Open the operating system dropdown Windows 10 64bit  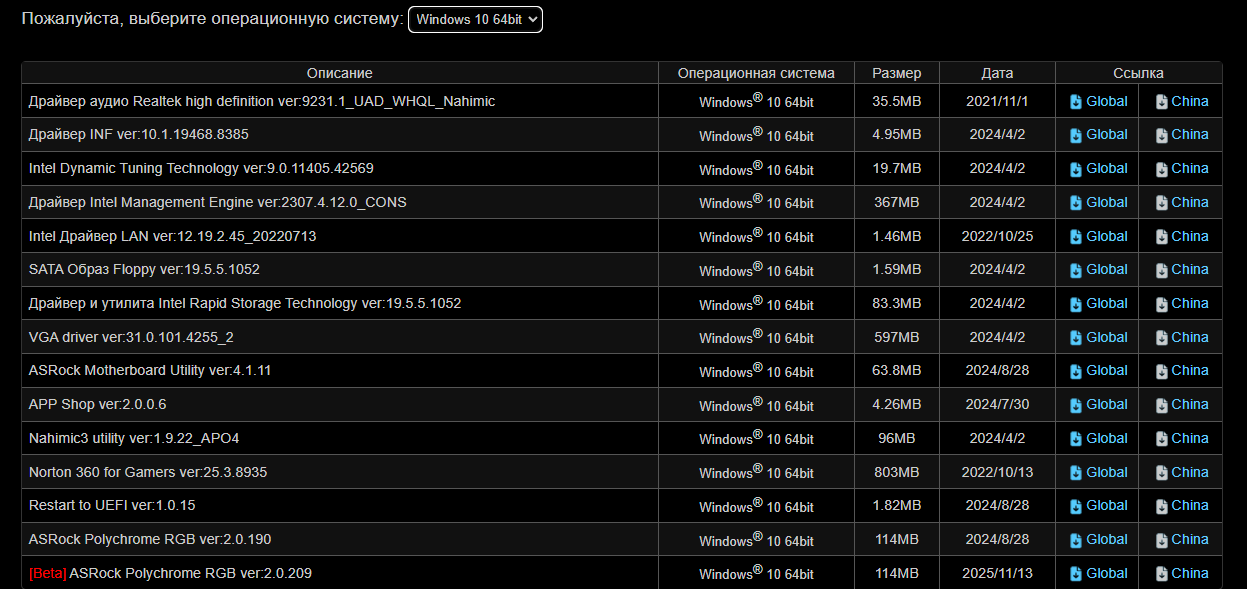pyautogui.click(x=475, y=19)
